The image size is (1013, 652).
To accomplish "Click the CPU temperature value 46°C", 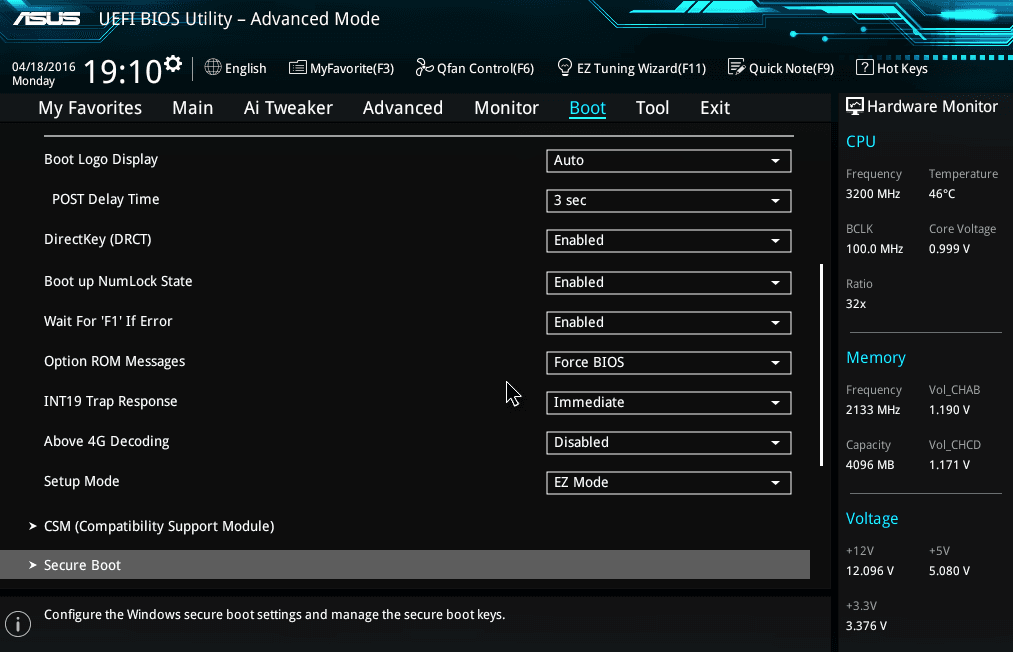I will pyautogui.click(x=941, y=194).
